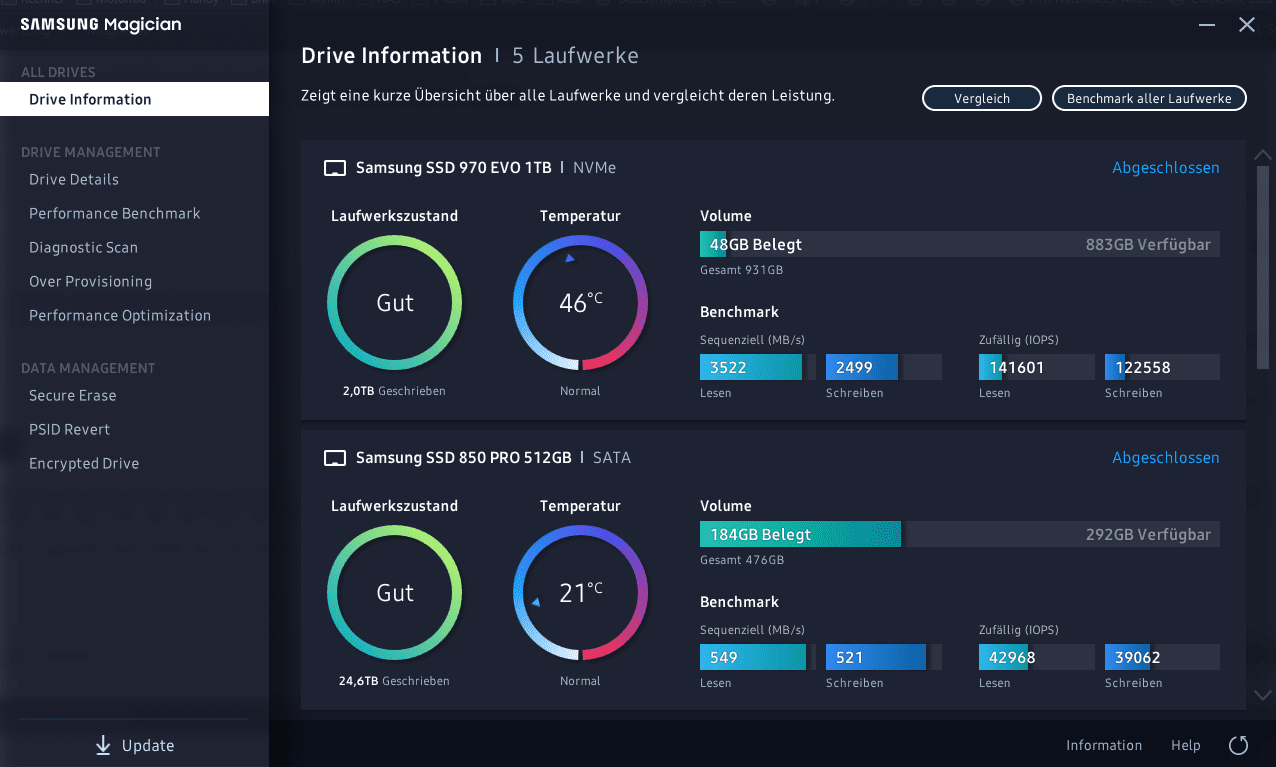Click 970 EVO random read bar 141601
The width and height of the screenshot is (1276, 767).
(1037, 367)
